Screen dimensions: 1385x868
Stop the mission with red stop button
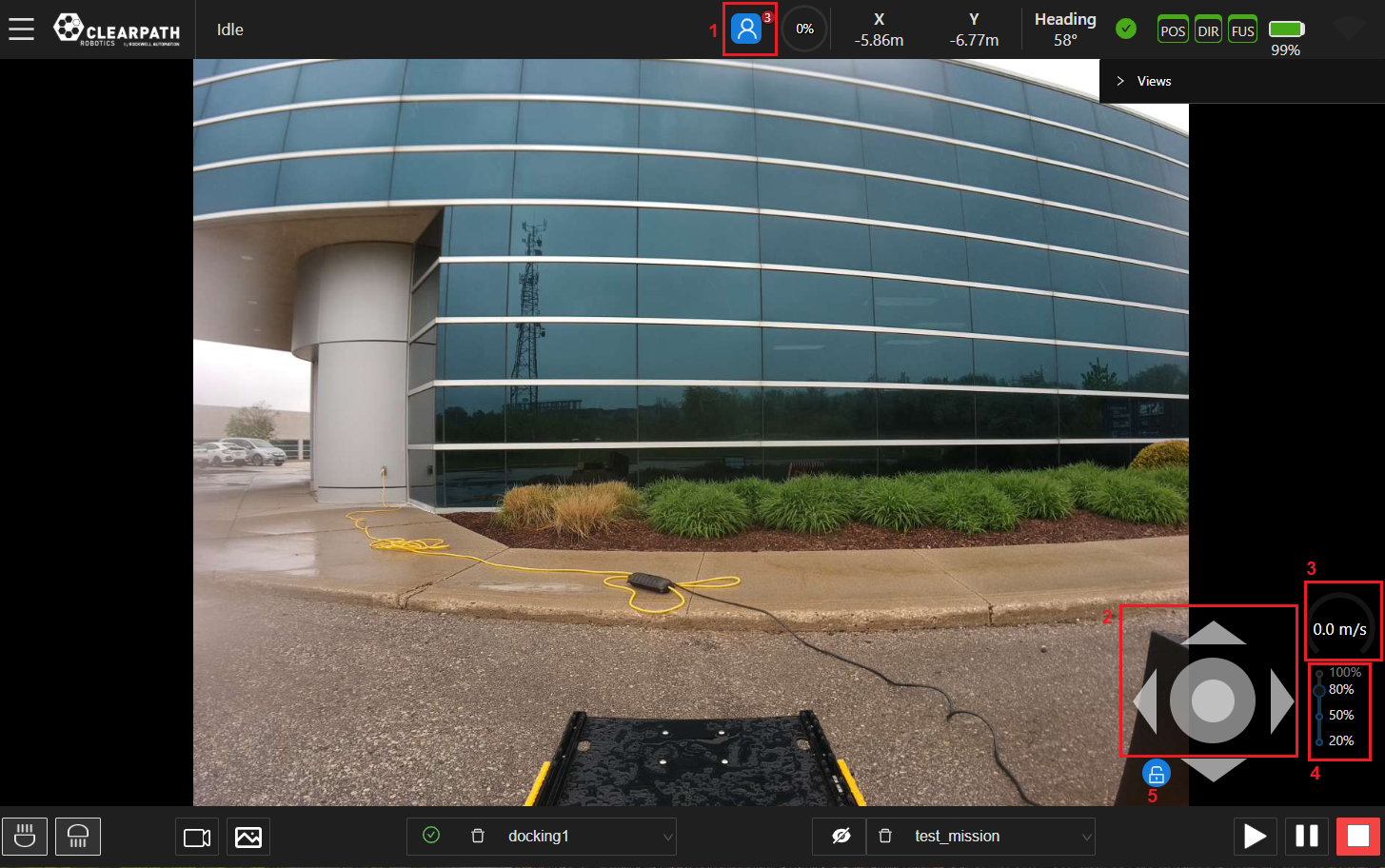click(x=1357, y=837)
